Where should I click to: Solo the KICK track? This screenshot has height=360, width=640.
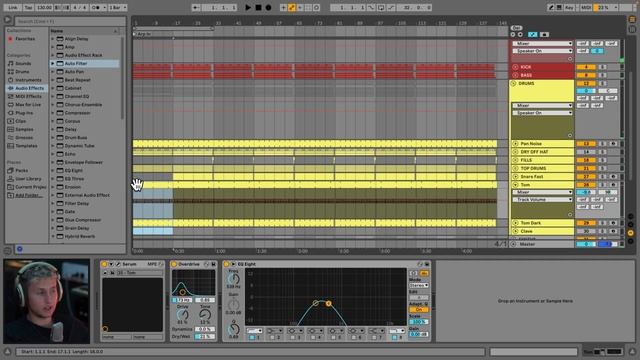coord(602,67)
